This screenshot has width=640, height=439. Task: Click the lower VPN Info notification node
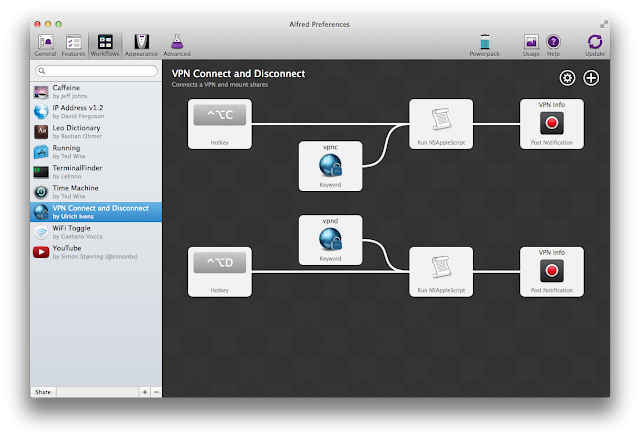pyautogui.click(x=552, y=272)
